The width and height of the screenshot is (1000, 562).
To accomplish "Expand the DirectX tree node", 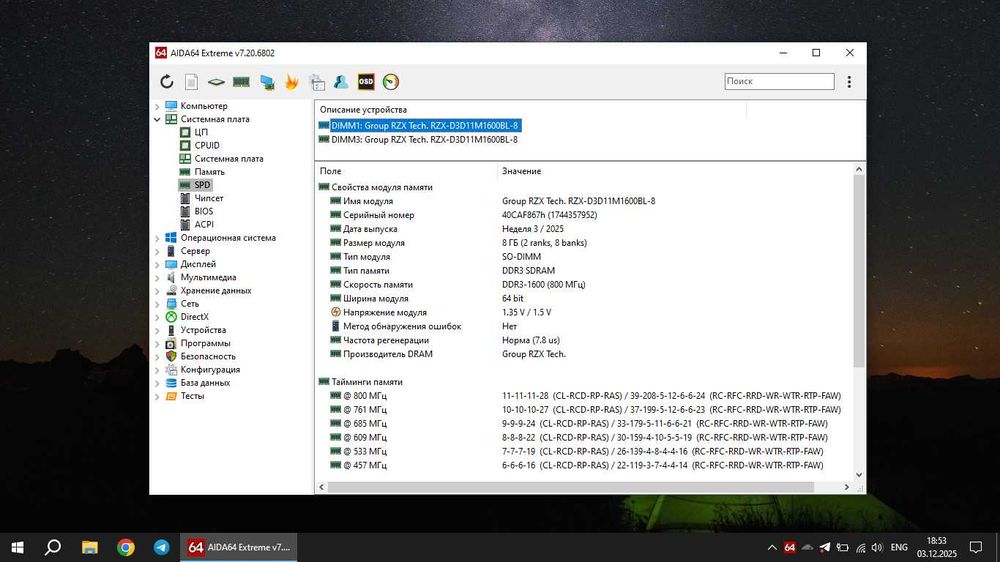I will (x=158, y=317).
